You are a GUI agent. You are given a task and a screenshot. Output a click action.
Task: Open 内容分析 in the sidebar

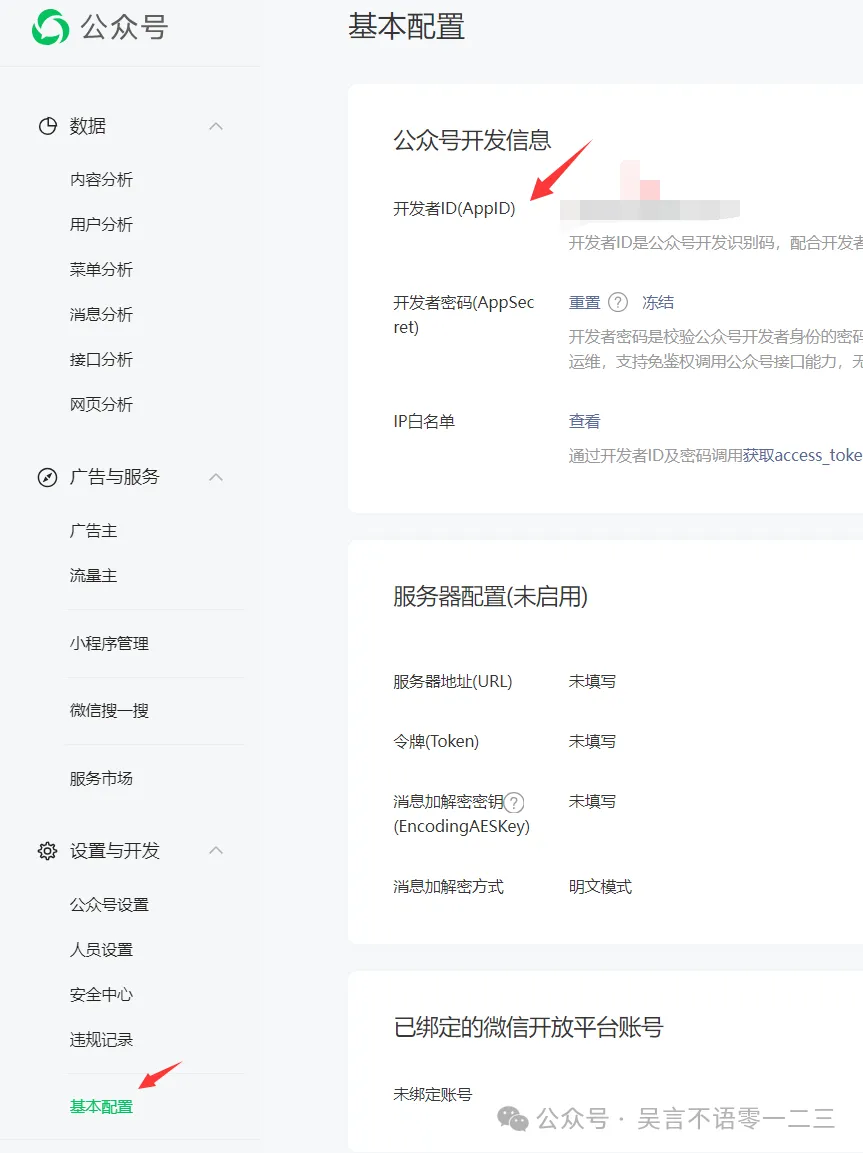click(x=101, y=180)
